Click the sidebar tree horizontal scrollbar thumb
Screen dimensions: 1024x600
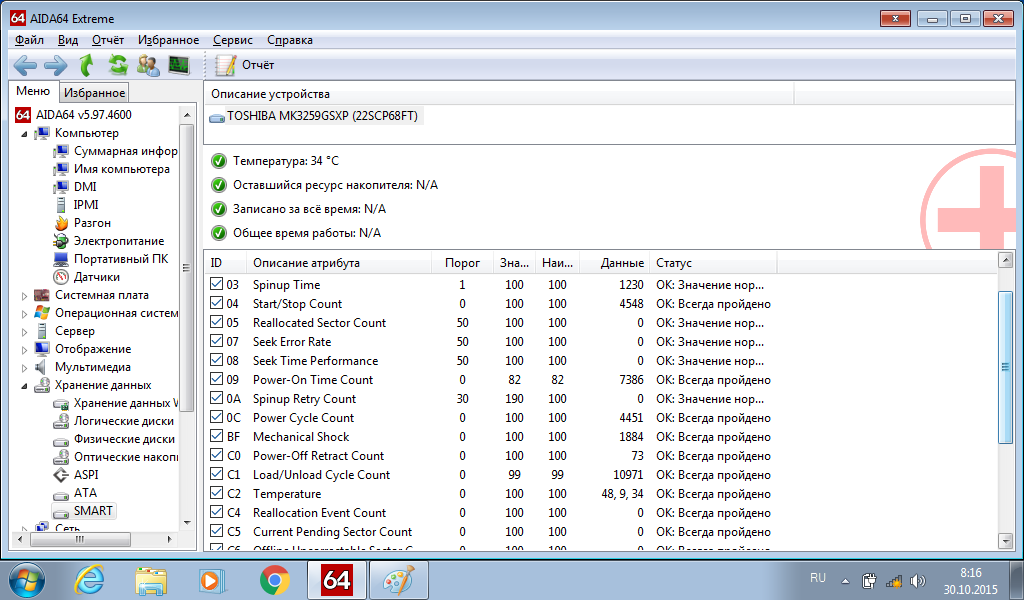point(80,539)
